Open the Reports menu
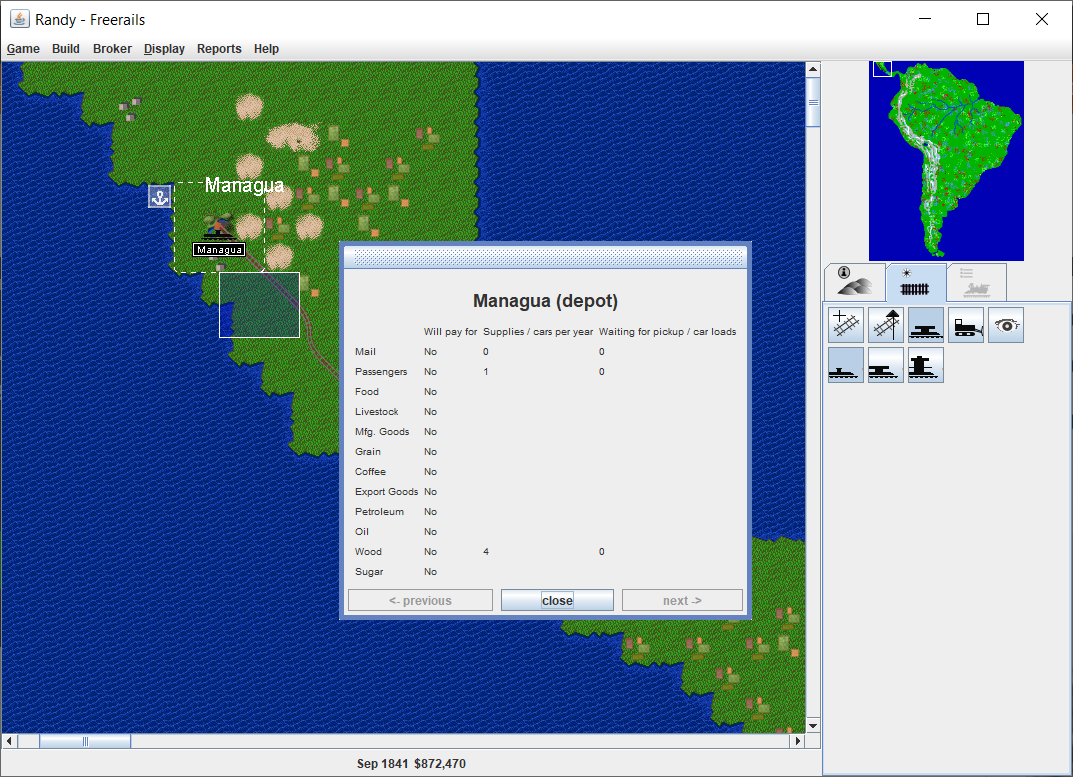The image size is (1073, 777). tap(219, 49)
